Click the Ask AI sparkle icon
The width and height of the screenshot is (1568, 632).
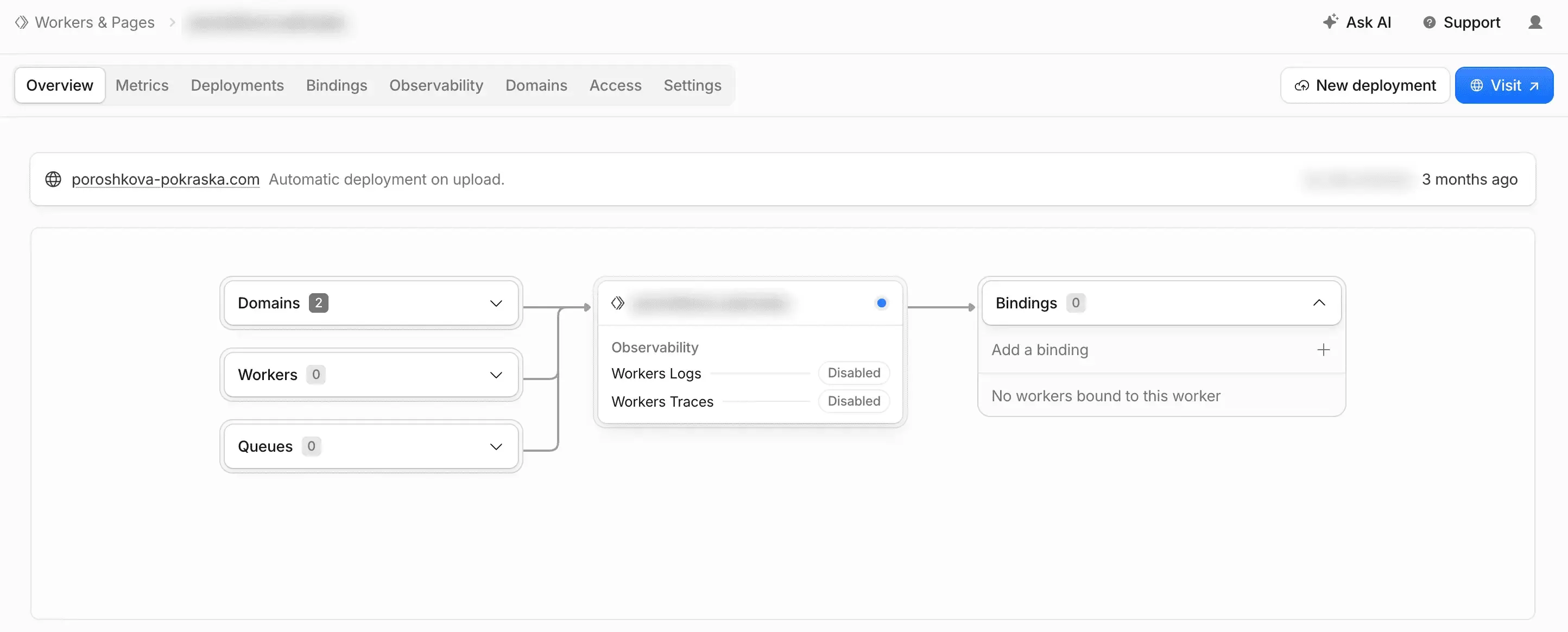pyautogui.click(x=1331, y=22)
